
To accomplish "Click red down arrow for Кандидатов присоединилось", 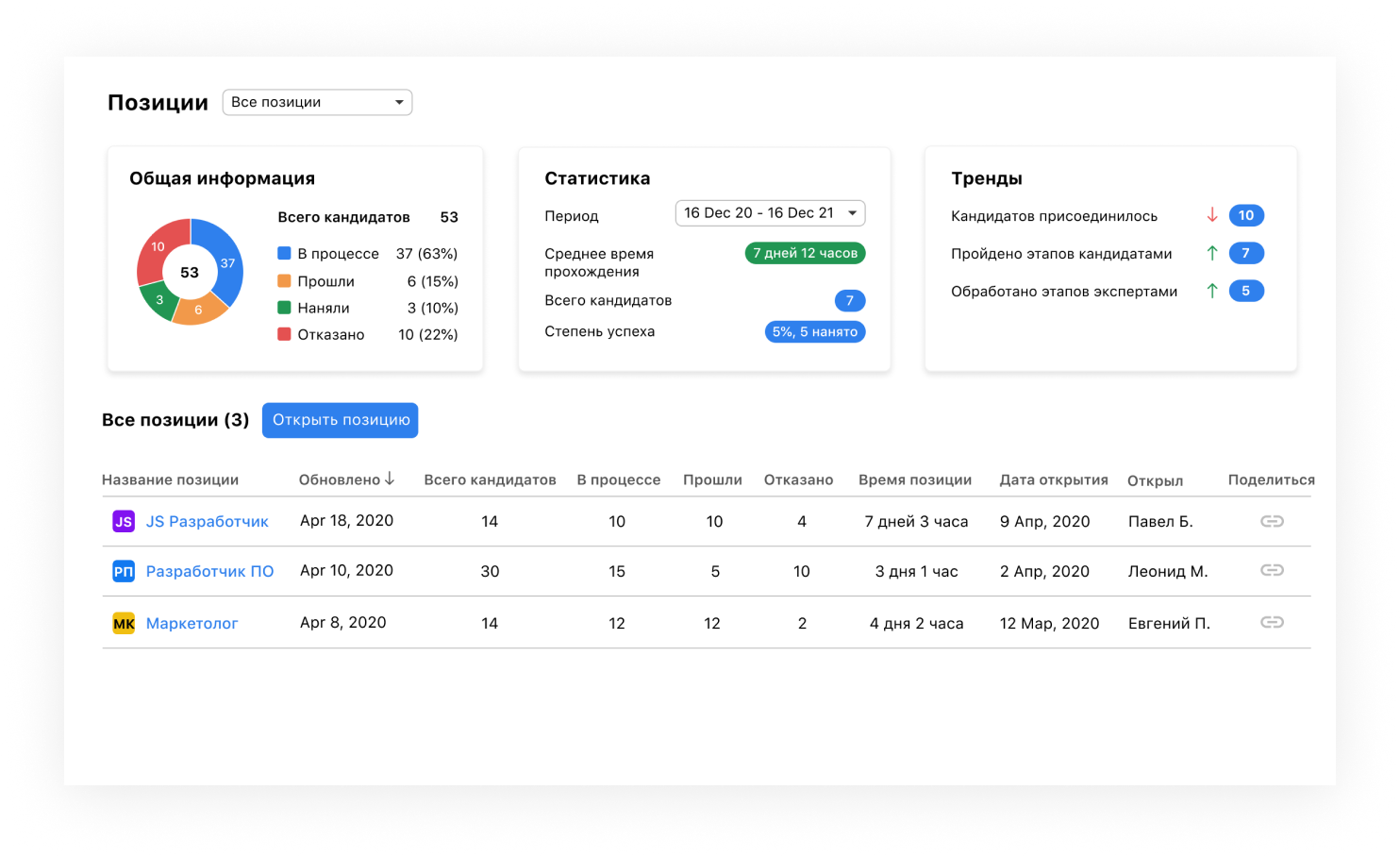I will point(1212,215).
